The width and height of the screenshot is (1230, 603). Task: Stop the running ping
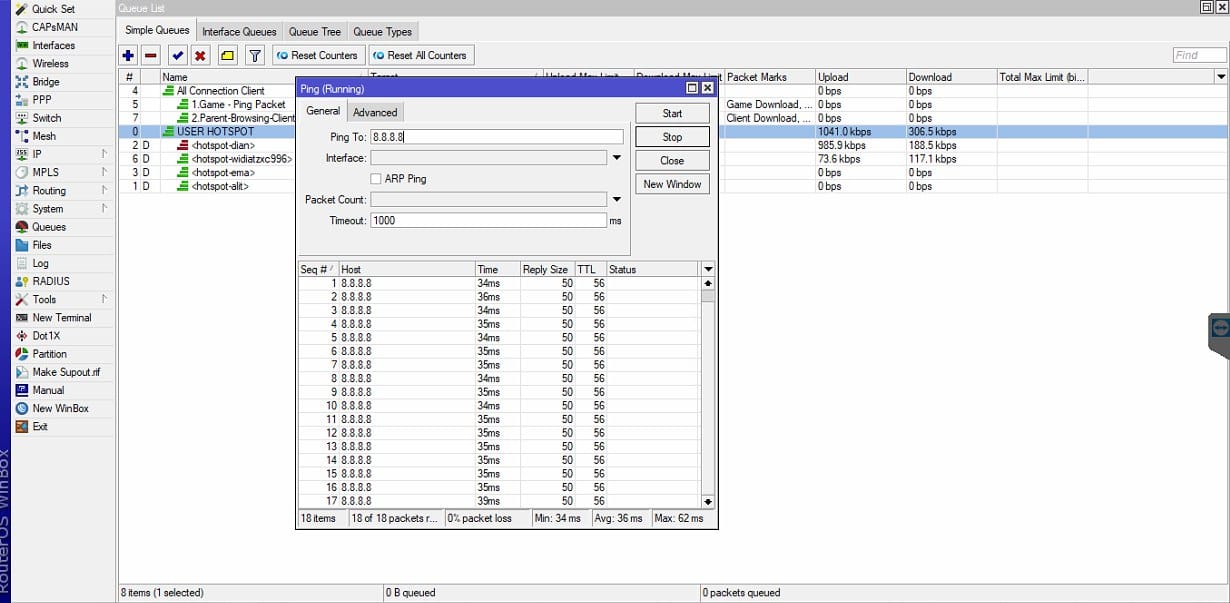(672, 137)
